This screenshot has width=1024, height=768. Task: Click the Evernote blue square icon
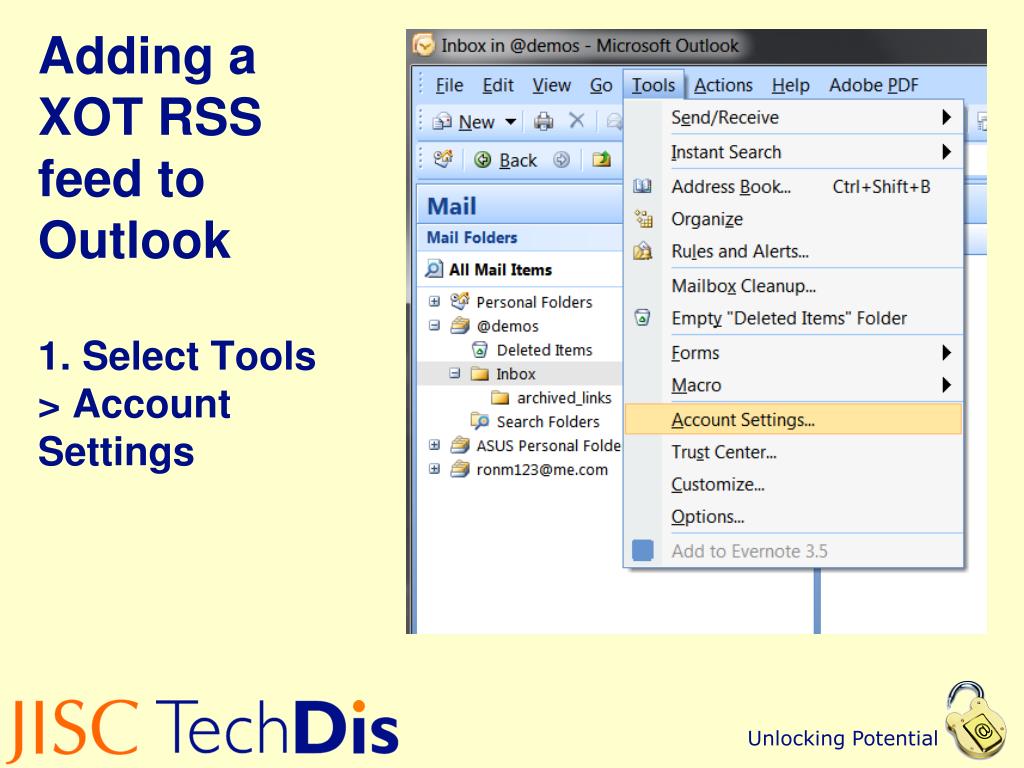click(x=643, y=551)
